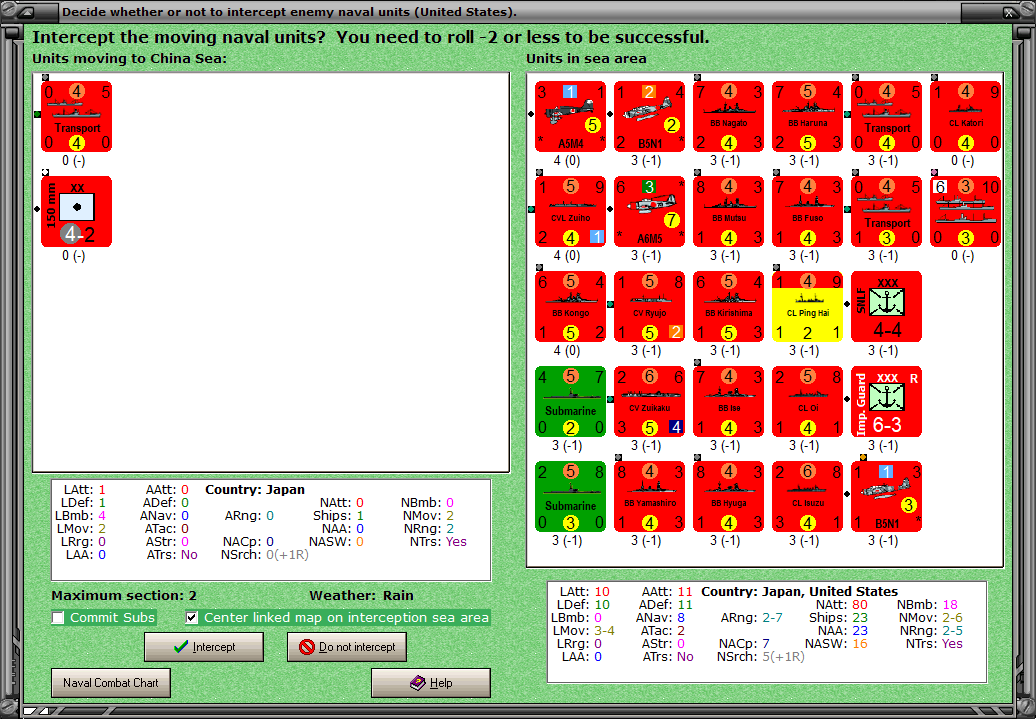
Task: Click the "Weather: Rain" label
Action: point(361,595)
